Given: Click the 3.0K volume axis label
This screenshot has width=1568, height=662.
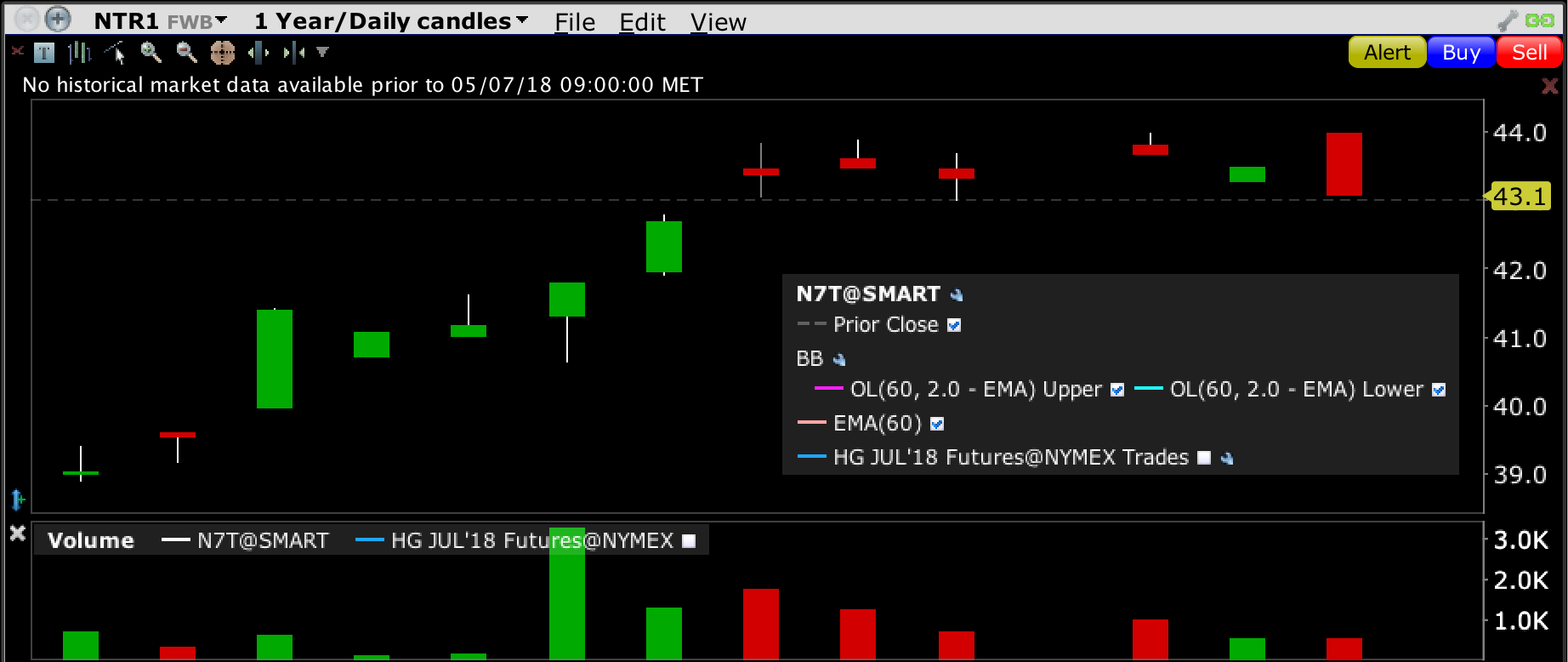Looking at the screenshot, I should pyautogui.click(x=1521, y=540).
